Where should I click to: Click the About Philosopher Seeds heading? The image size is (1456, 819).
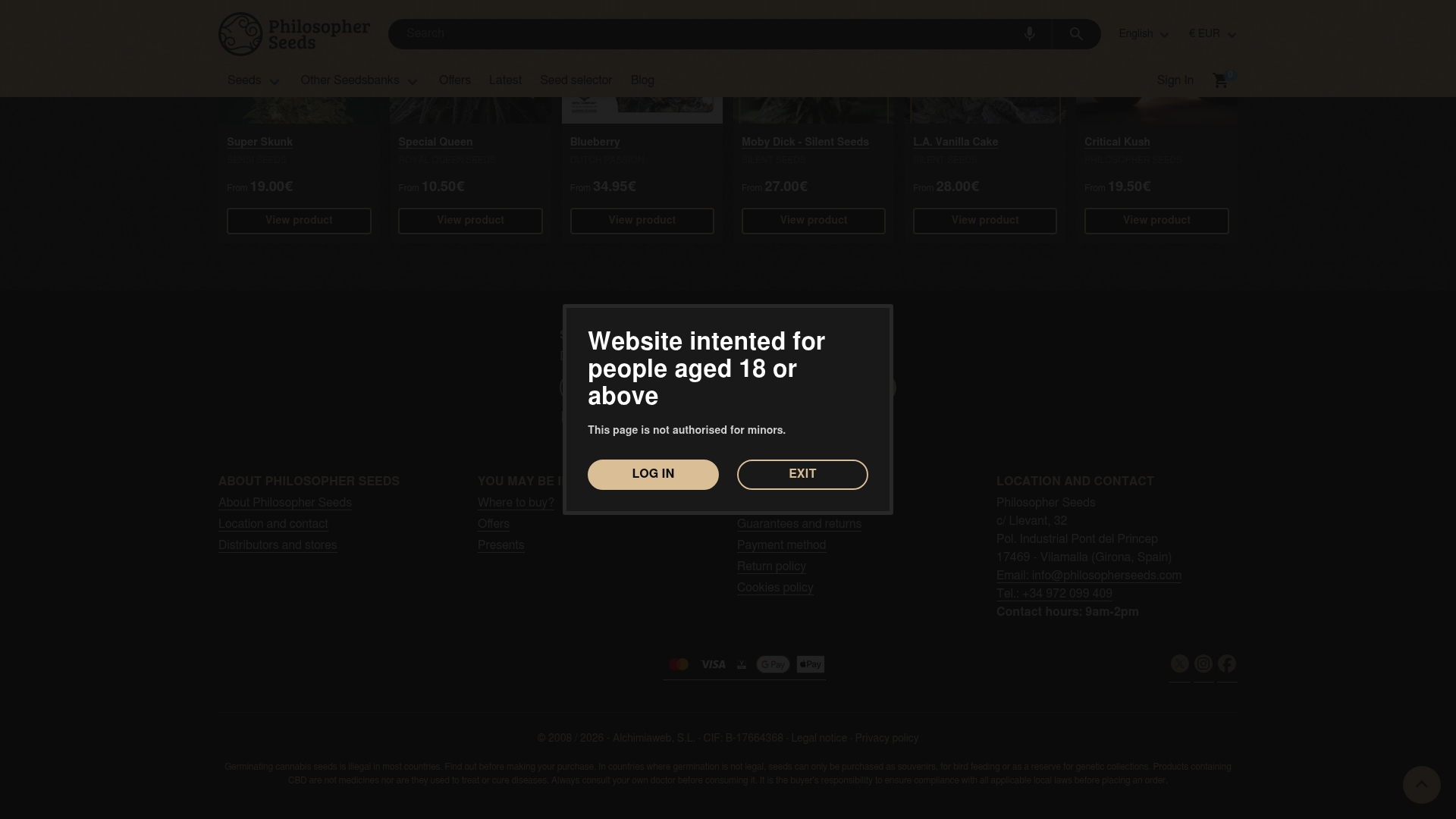(309, 482)
